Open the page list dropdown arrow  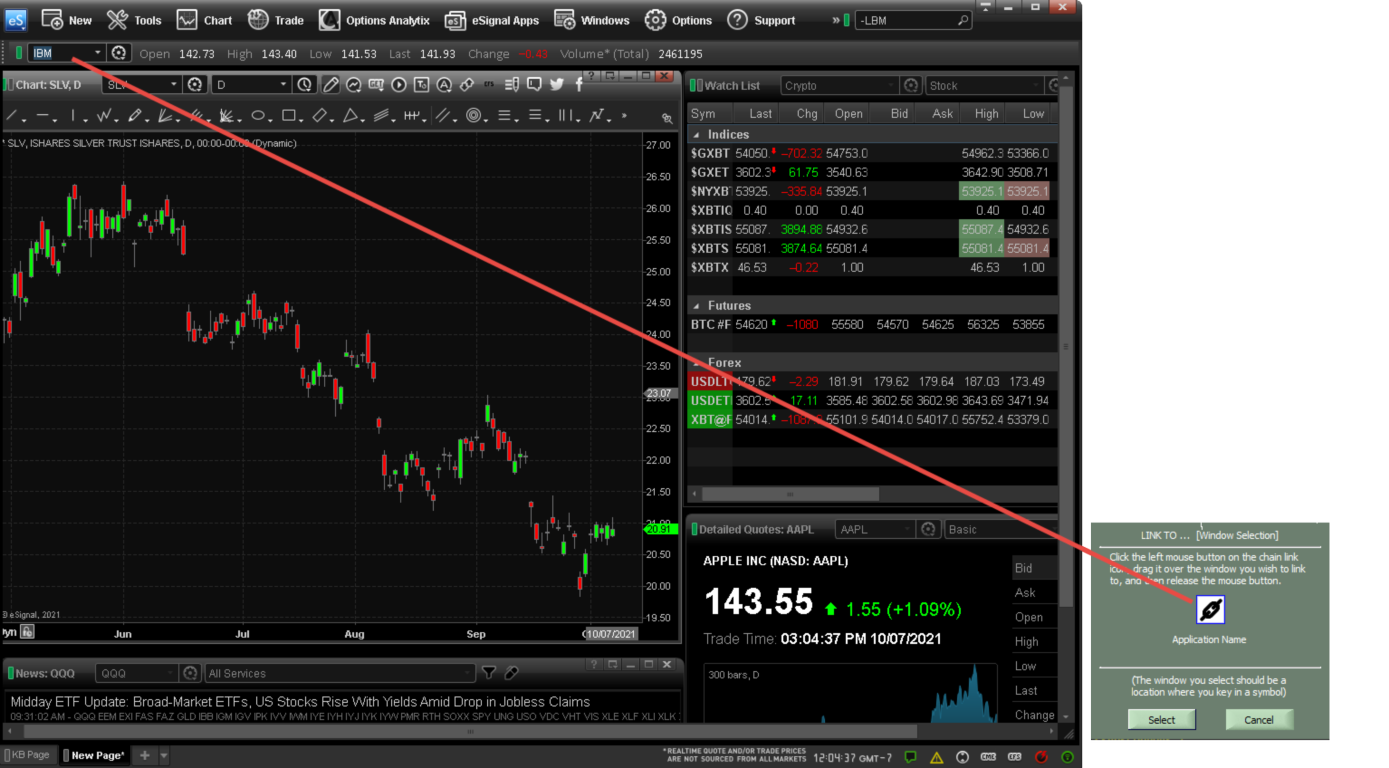tap(164, 755)
